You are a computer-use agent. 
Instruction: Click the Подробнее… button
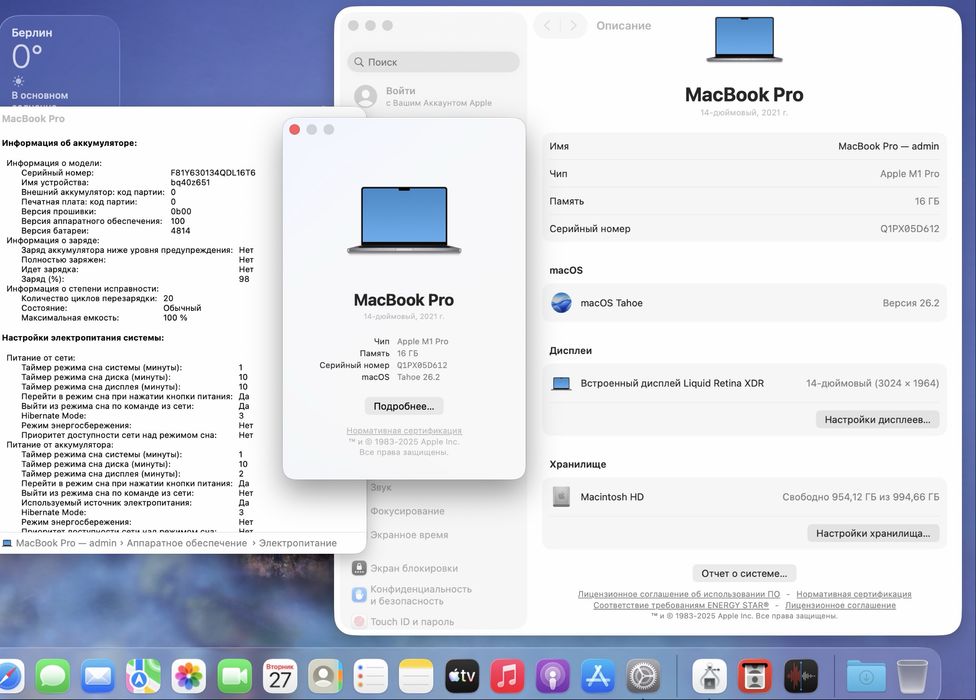coord(404,406)
